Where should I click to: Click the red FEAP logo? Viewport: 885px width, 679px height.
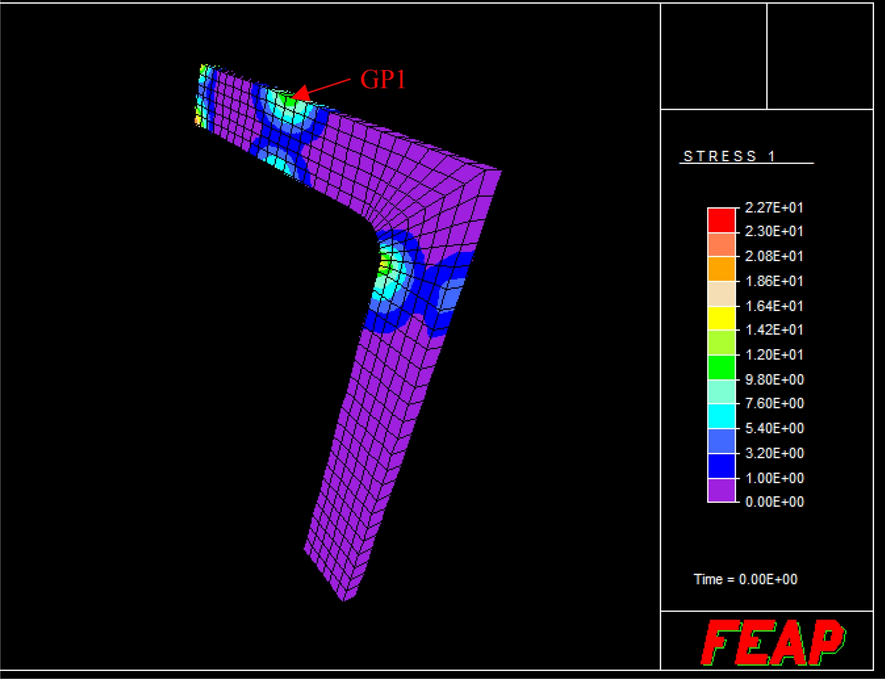click(772, 643)
